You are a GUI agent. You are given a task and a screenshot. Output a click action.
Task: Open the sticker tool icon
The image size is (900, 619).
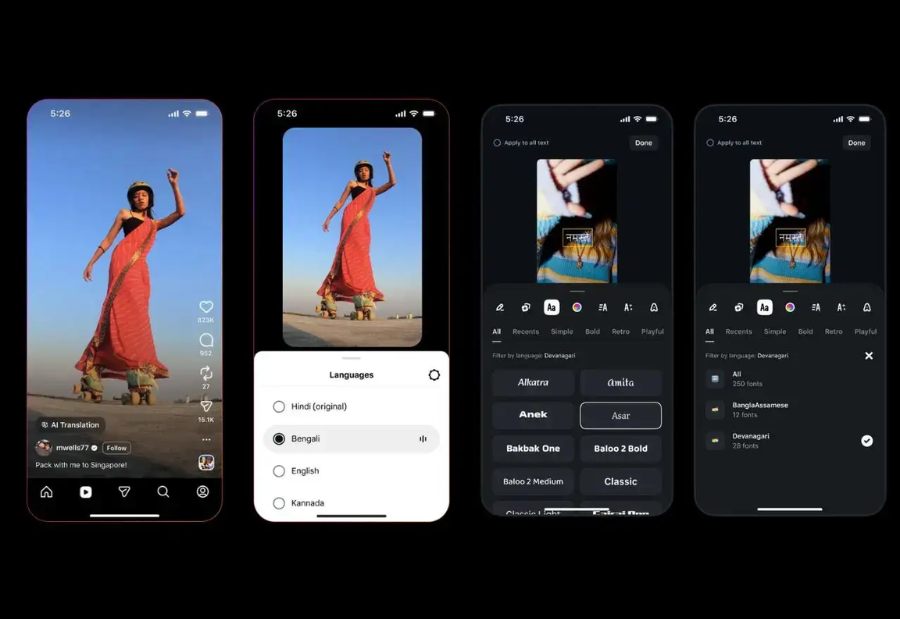pyautogui.click(x=526, y=307)
